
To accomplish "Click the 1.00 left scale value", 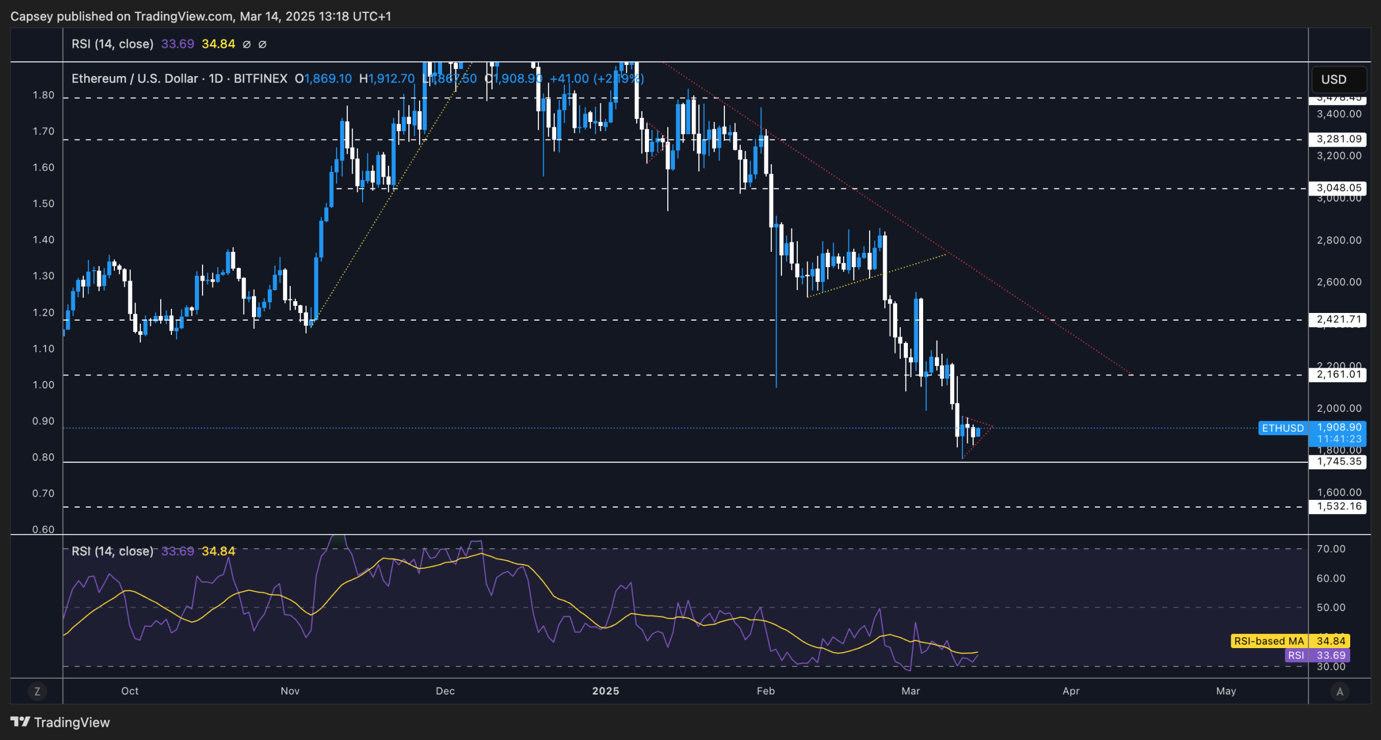I will 43,385.
